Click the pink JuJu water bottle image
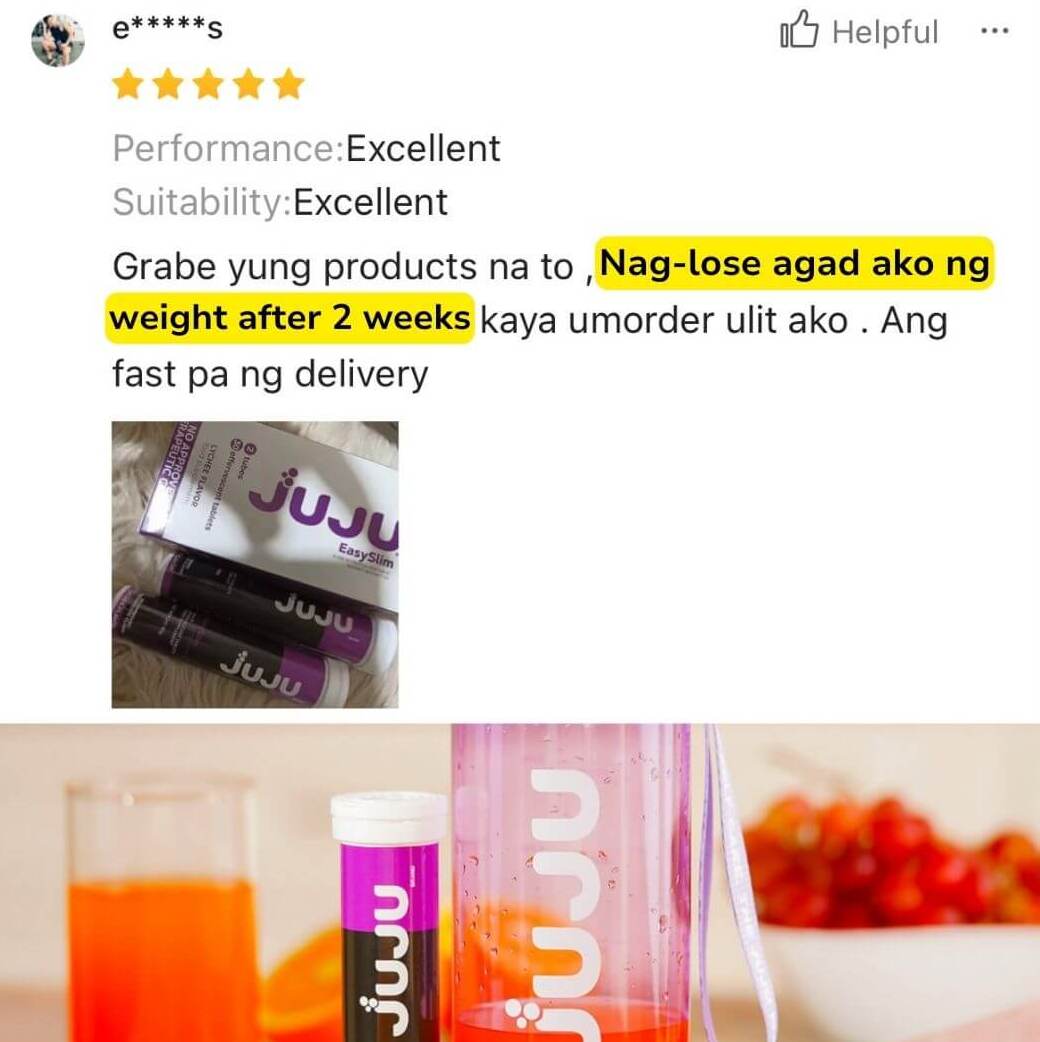 pyautogui.click(x=570, y=883)
